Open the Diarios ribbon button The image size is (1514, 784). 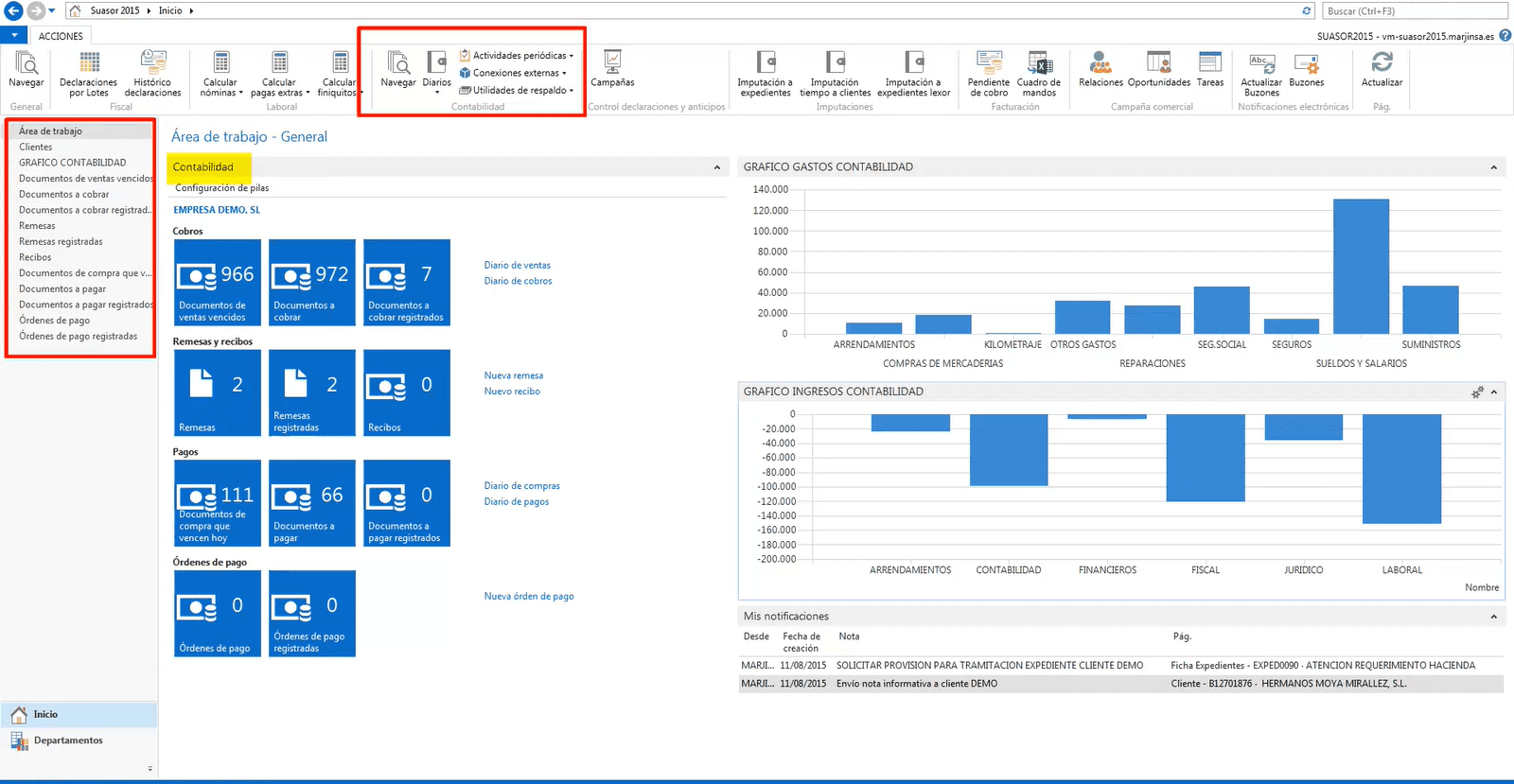click(436, 72)
